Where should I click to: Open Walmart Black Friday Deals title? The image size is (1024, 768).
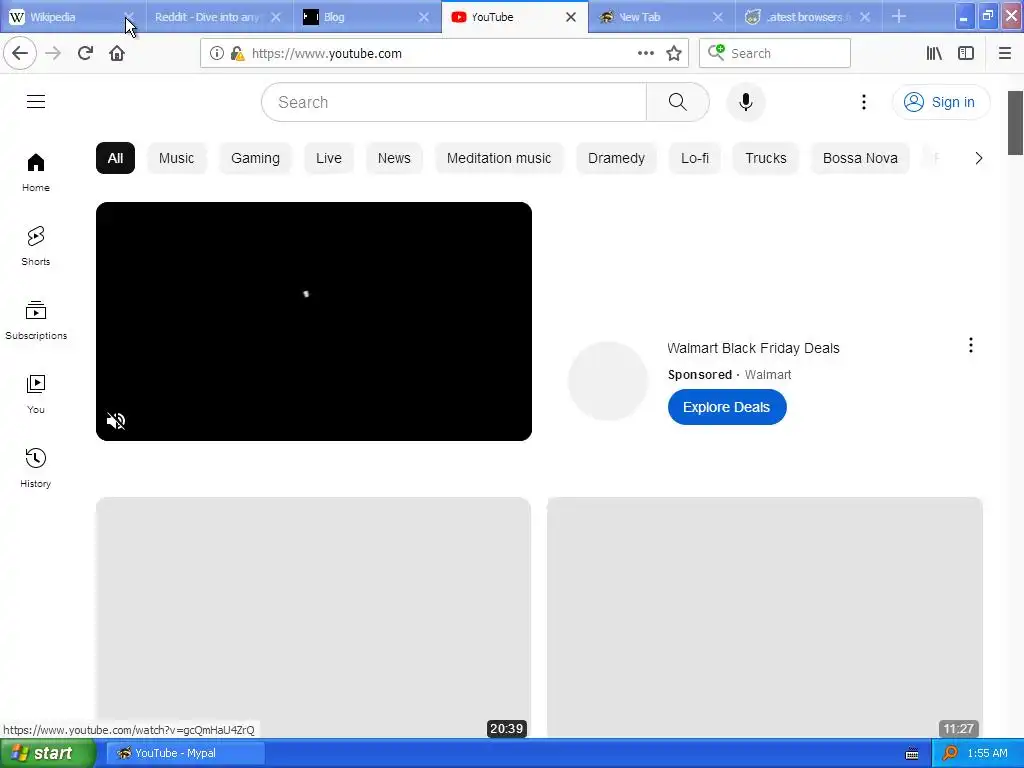tap(753, 348)
